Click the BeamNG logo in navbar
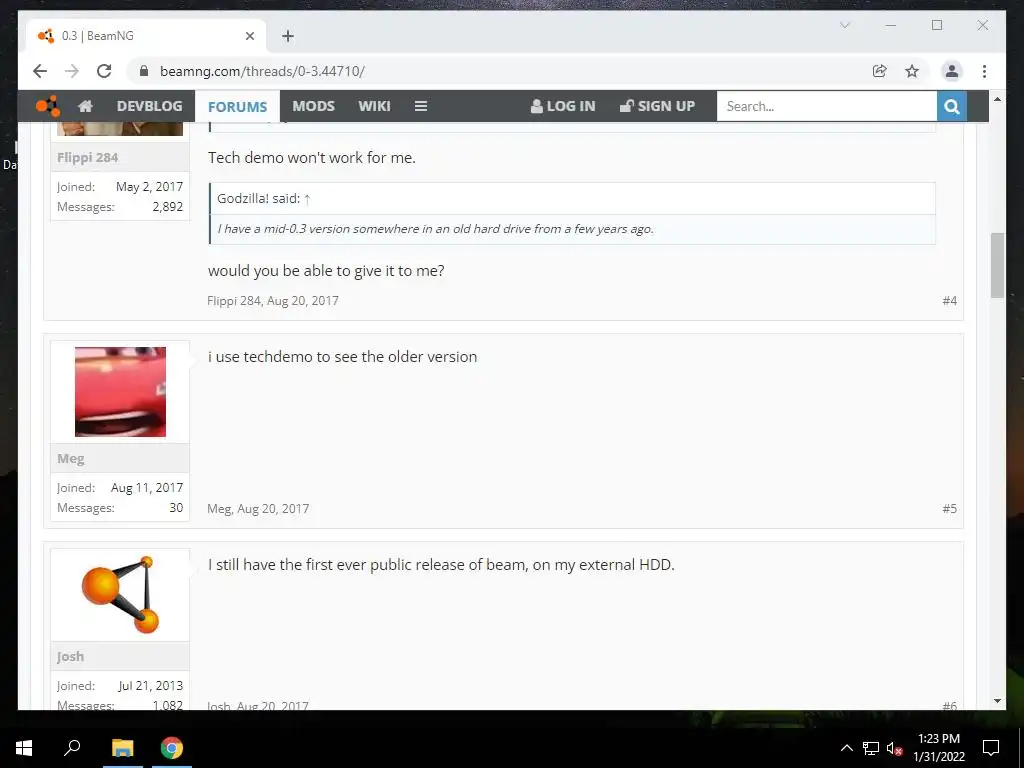1024x768 pixels. (x=48, y=106)
